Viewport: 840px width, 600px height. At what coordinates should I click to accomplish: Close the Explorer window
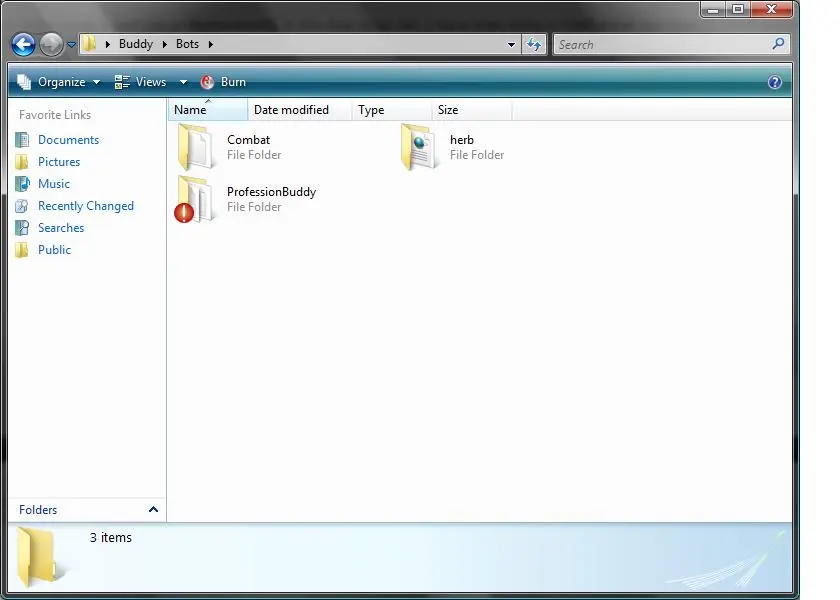click(771, 9)
